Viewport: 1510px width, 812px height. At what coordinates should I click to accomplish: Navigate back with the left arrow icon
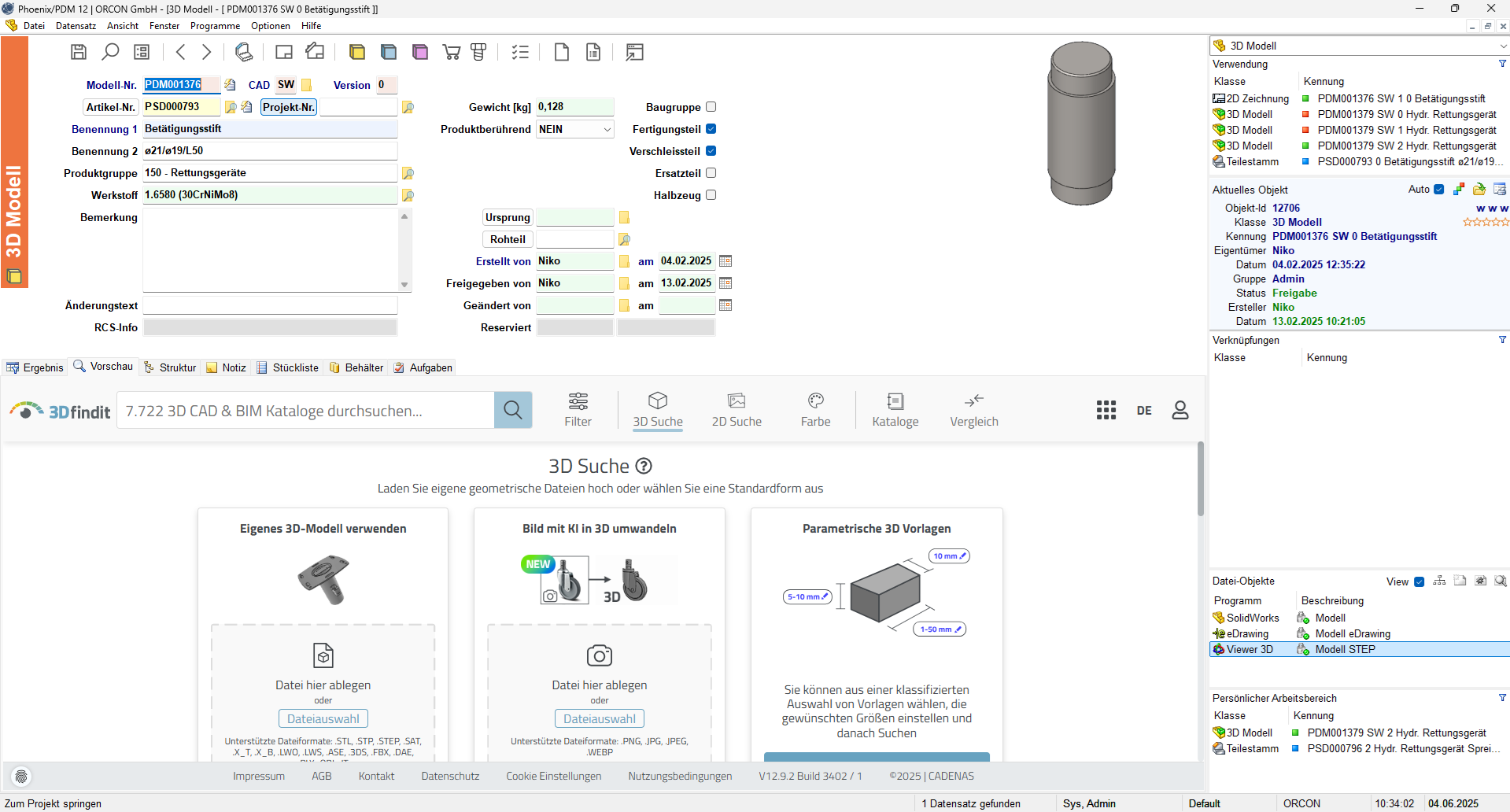coord(181,52)
